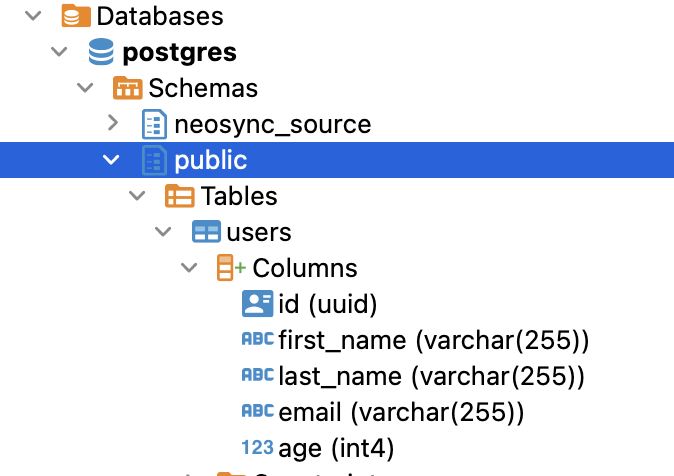Click the 123 icon beside age
Viewport: 674px width, 476px height.
(257, 447)
